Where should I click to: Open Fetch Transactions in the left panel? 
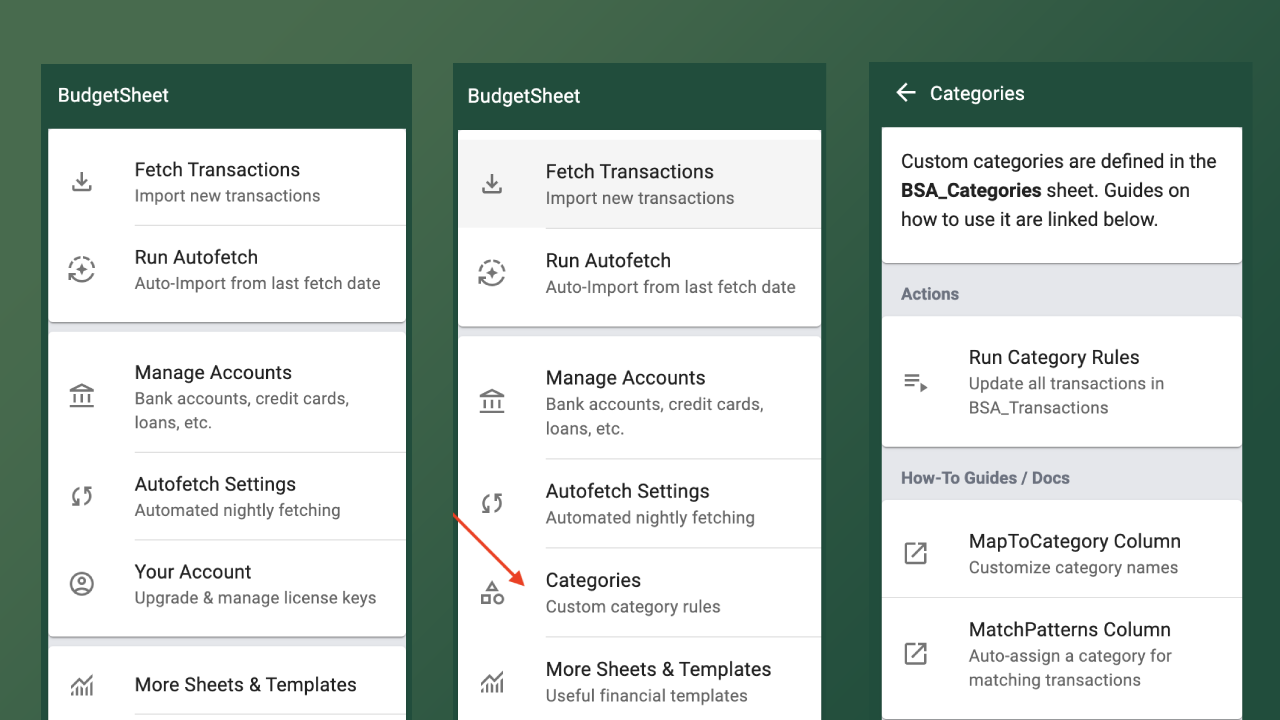point(227,181)
